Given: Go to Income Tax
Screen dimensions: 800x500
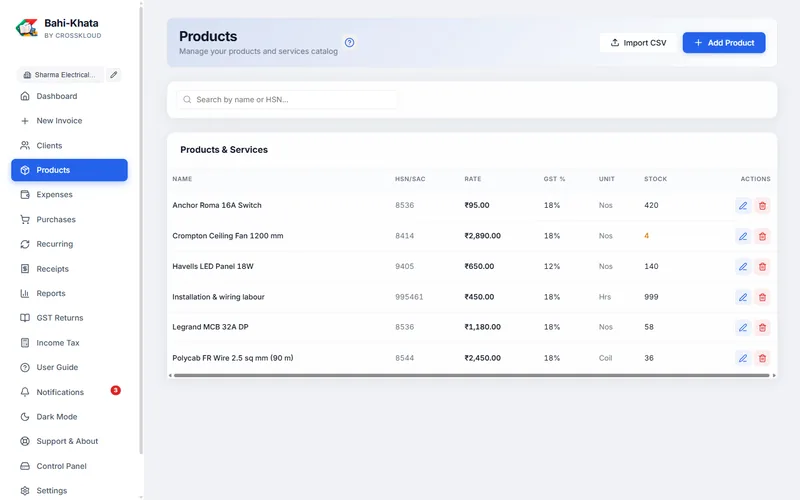Looking at the screenshot, I should tap(69, 343).
